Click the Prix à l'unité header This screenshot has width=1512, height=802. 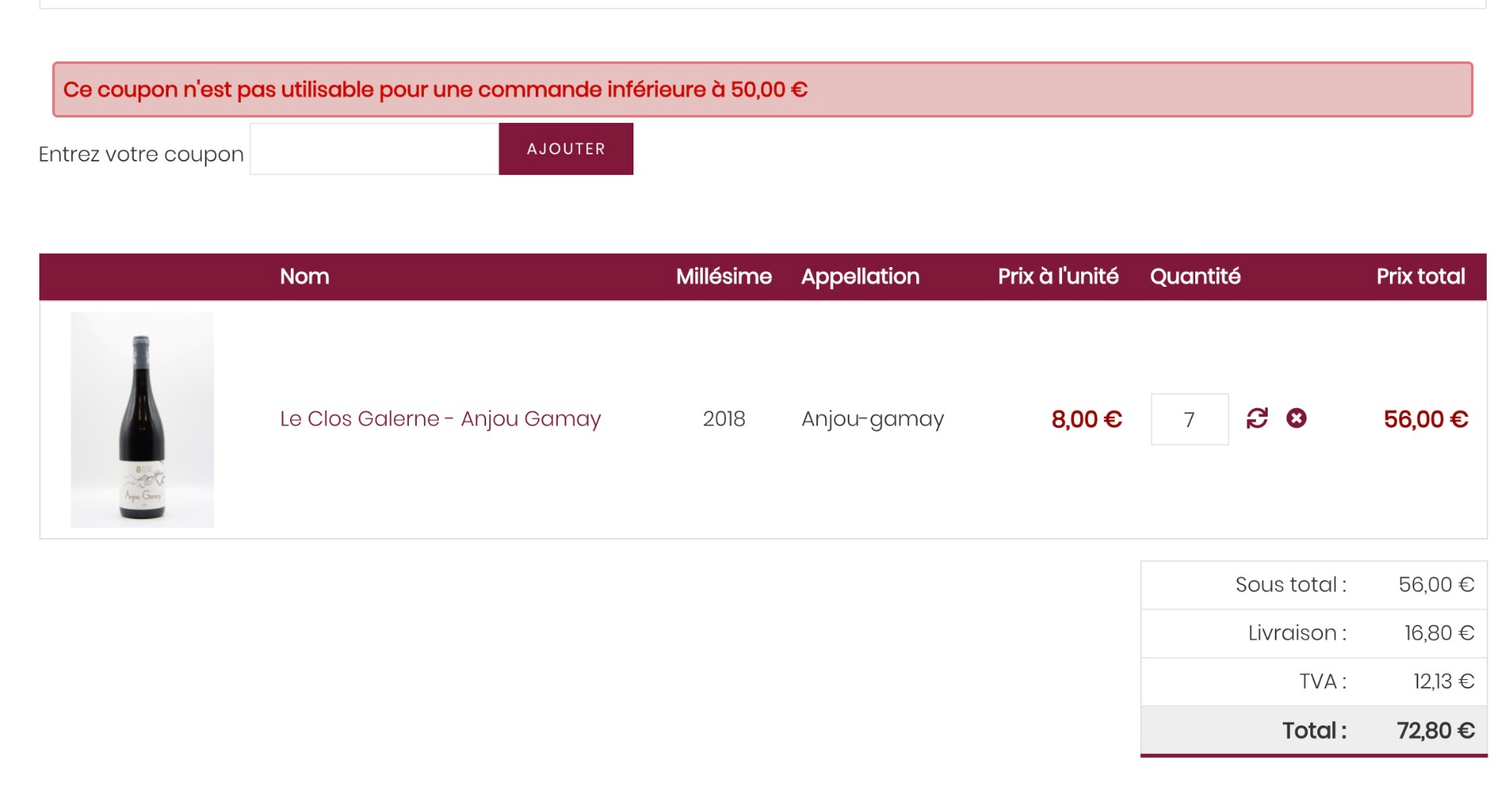coord(1057,277)
